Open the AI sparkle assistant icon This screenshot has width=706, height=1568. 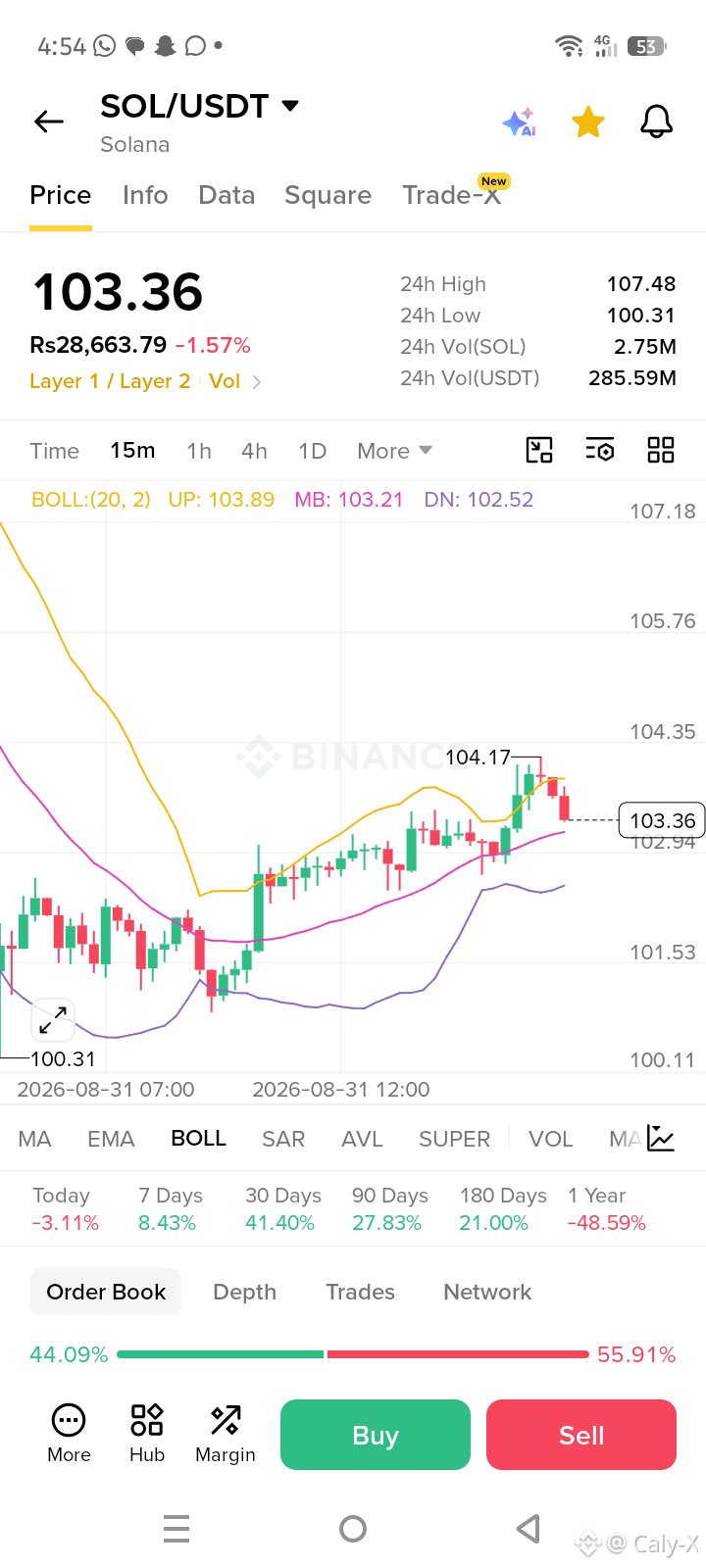pyautogui.click(x=519, y=122)
